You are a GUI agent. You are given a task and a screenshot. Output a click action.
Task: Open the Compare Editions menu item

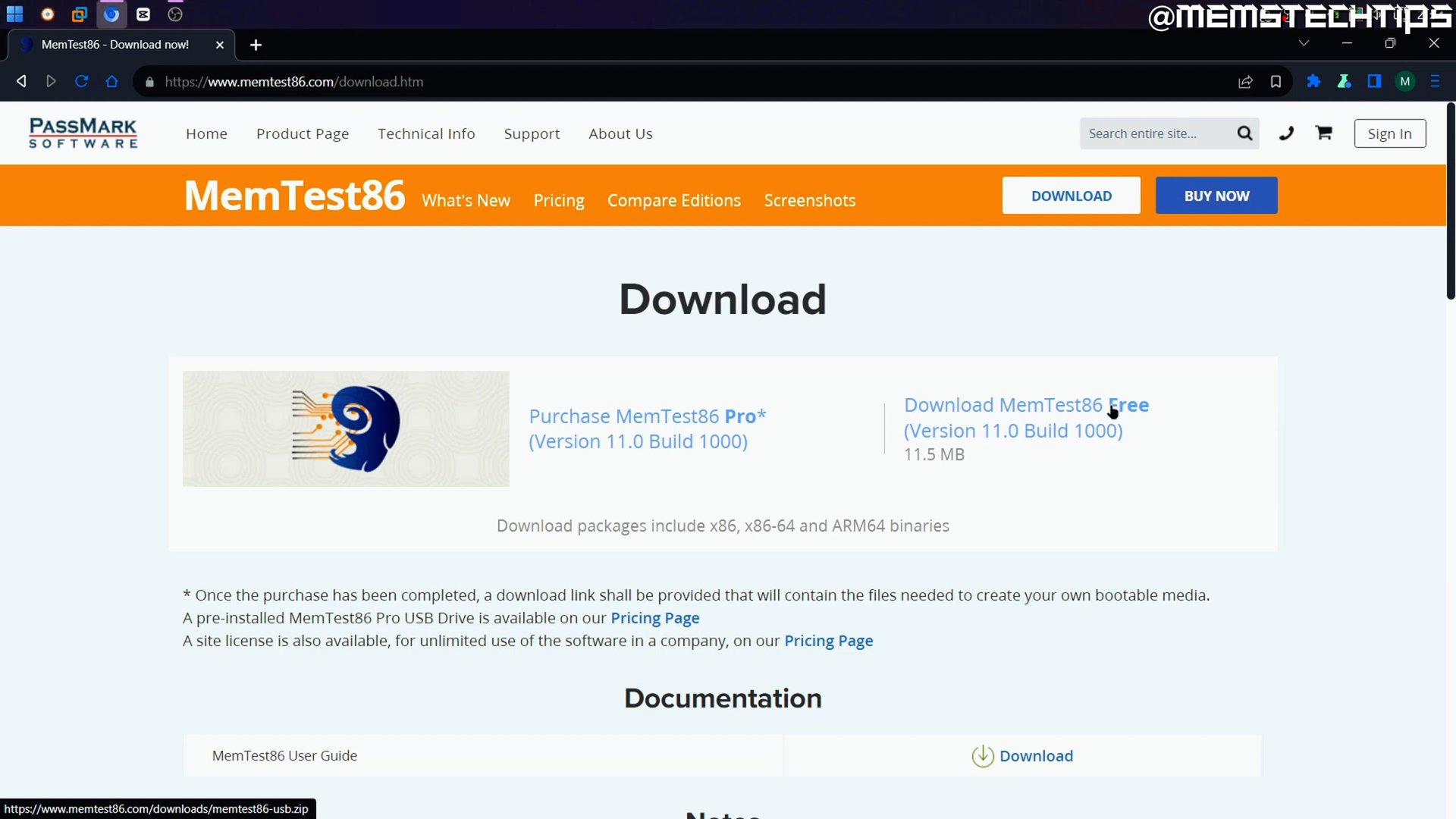[x=673, y=200]
